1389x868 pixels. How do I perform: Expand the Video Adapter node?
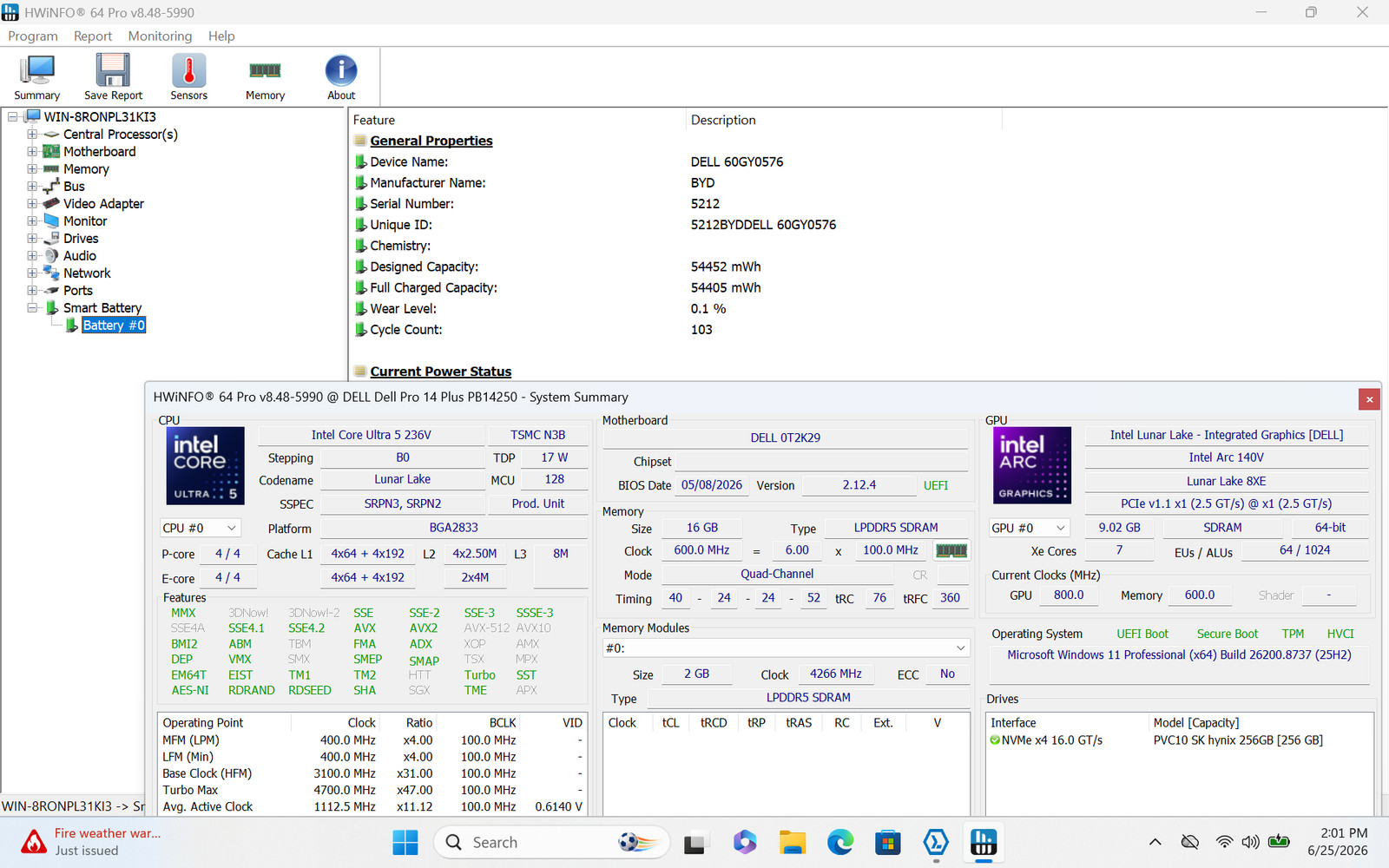pyautogui.click(x=32, y=204)
